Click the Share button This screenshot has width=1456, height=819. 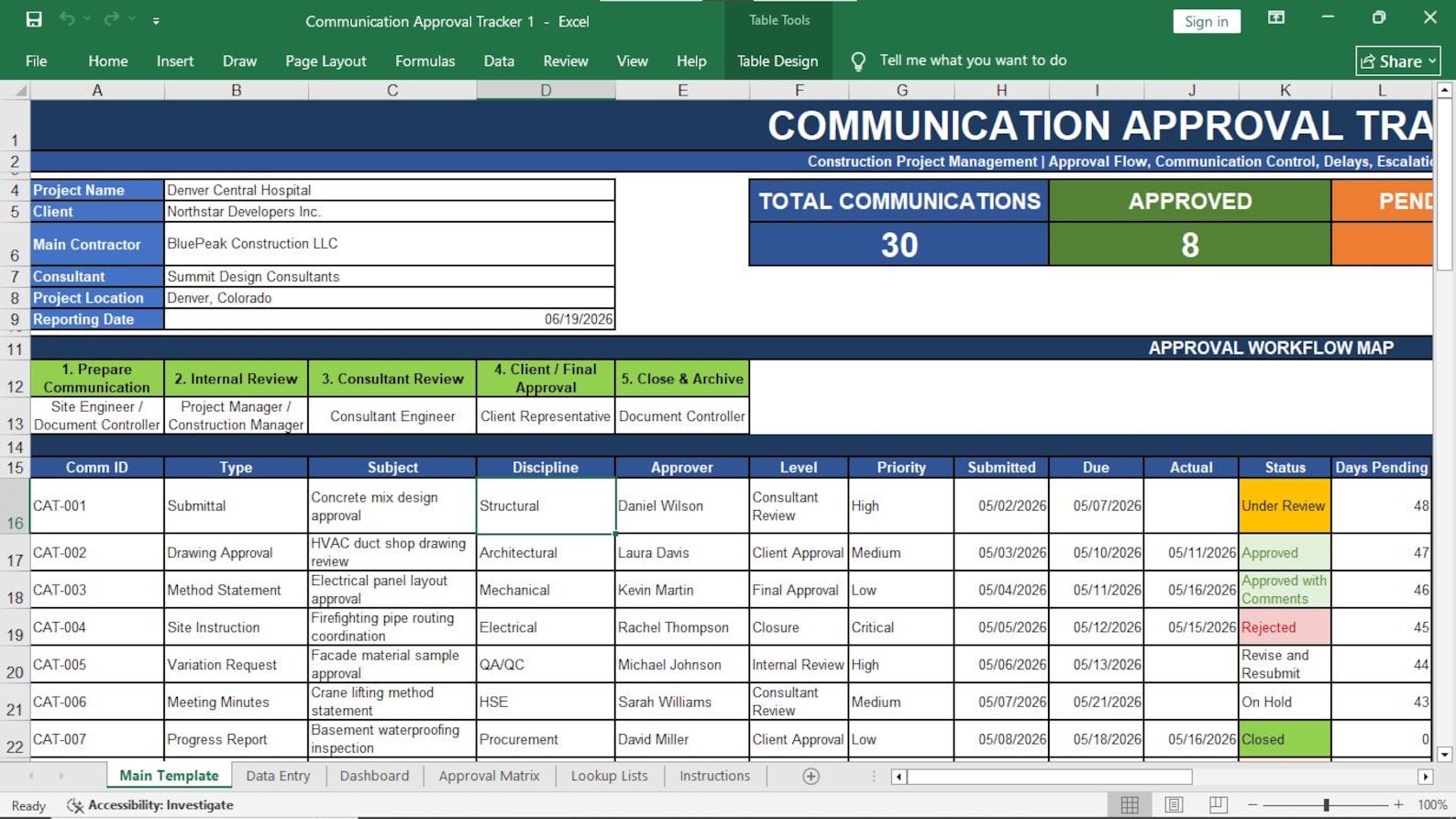coord(1397,61)
